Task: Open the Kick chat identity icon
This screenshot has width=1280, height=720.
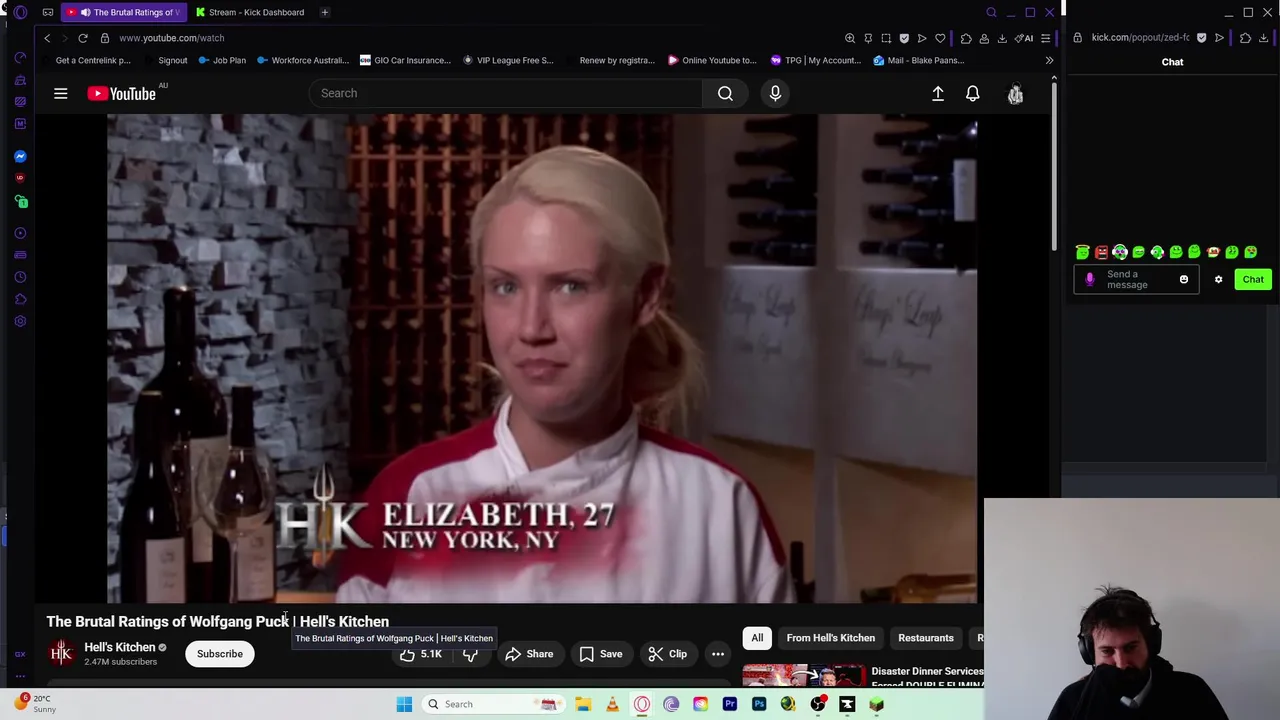Action: pos(1090,279)
